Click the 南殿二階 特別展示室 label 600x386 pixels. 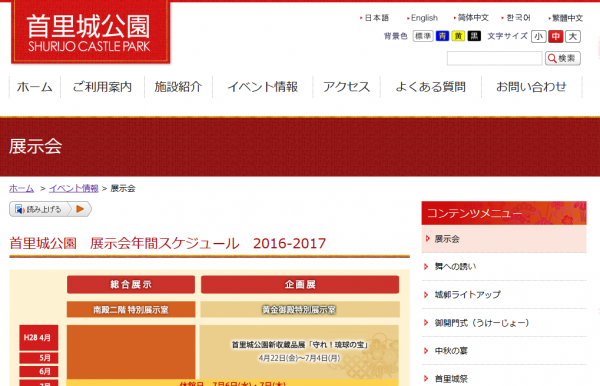(x=131, y=309)
